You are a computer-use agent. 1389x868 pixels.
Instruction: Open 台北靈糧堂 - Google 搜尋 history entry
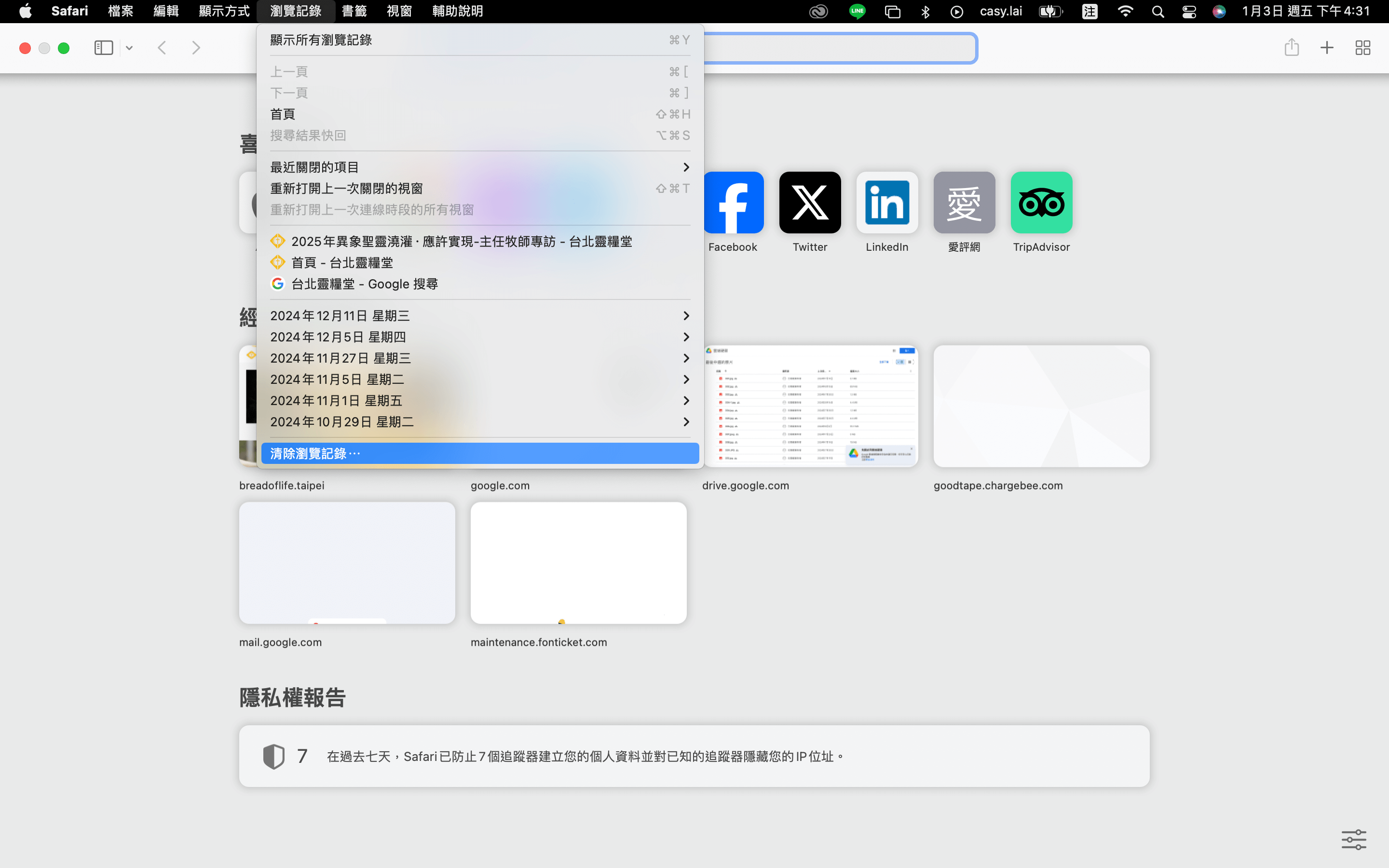(x=480, y=284)
